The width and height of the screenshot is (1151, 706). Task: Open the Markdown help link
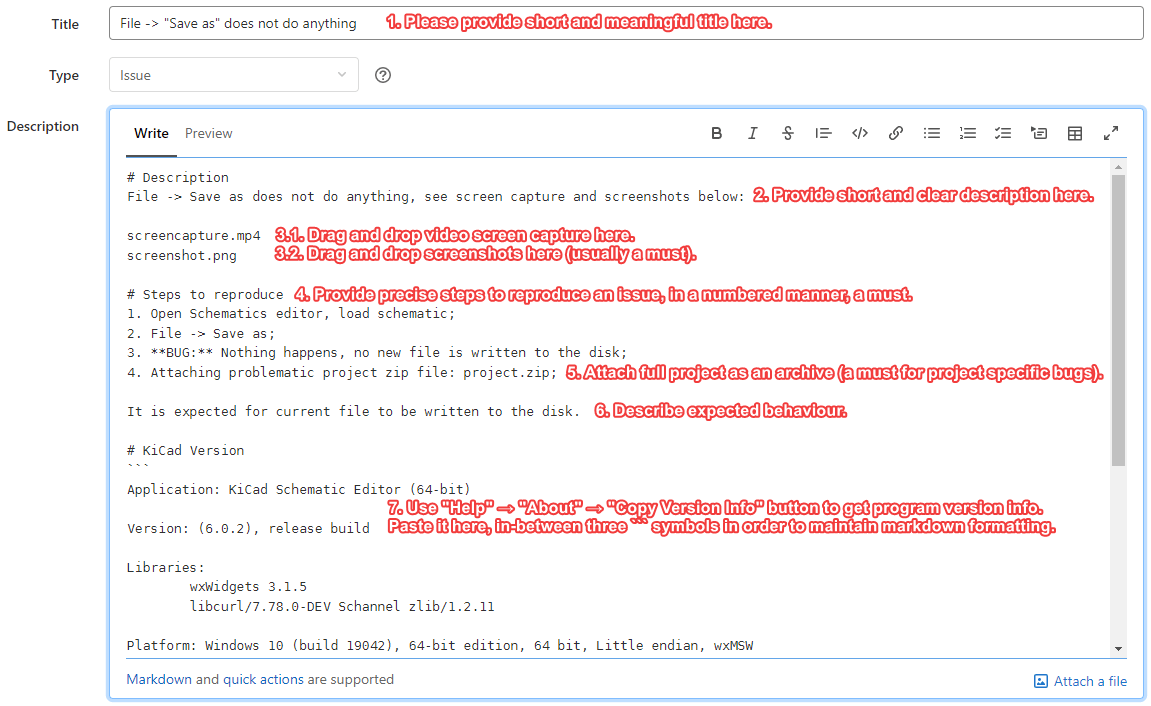(159, 680)
